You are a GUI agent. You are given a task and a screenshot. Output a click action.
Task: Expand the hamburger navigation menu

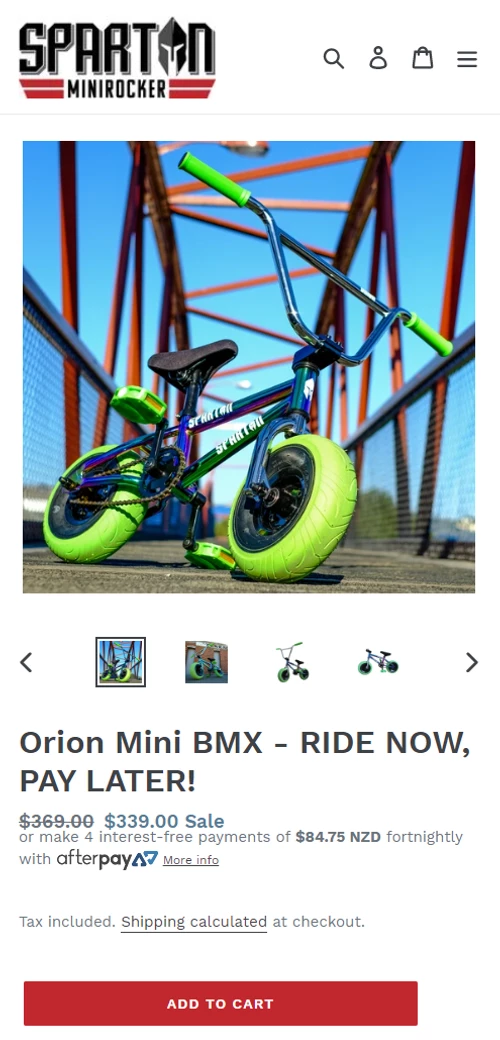(x=467, y=59)
